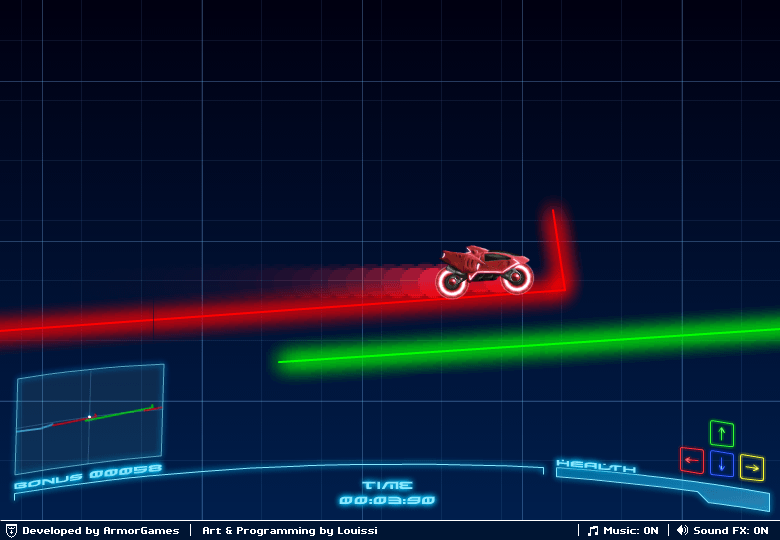Click Art & Programming by Louissi credit
The image size is (780, 540).
pos(290,531)
